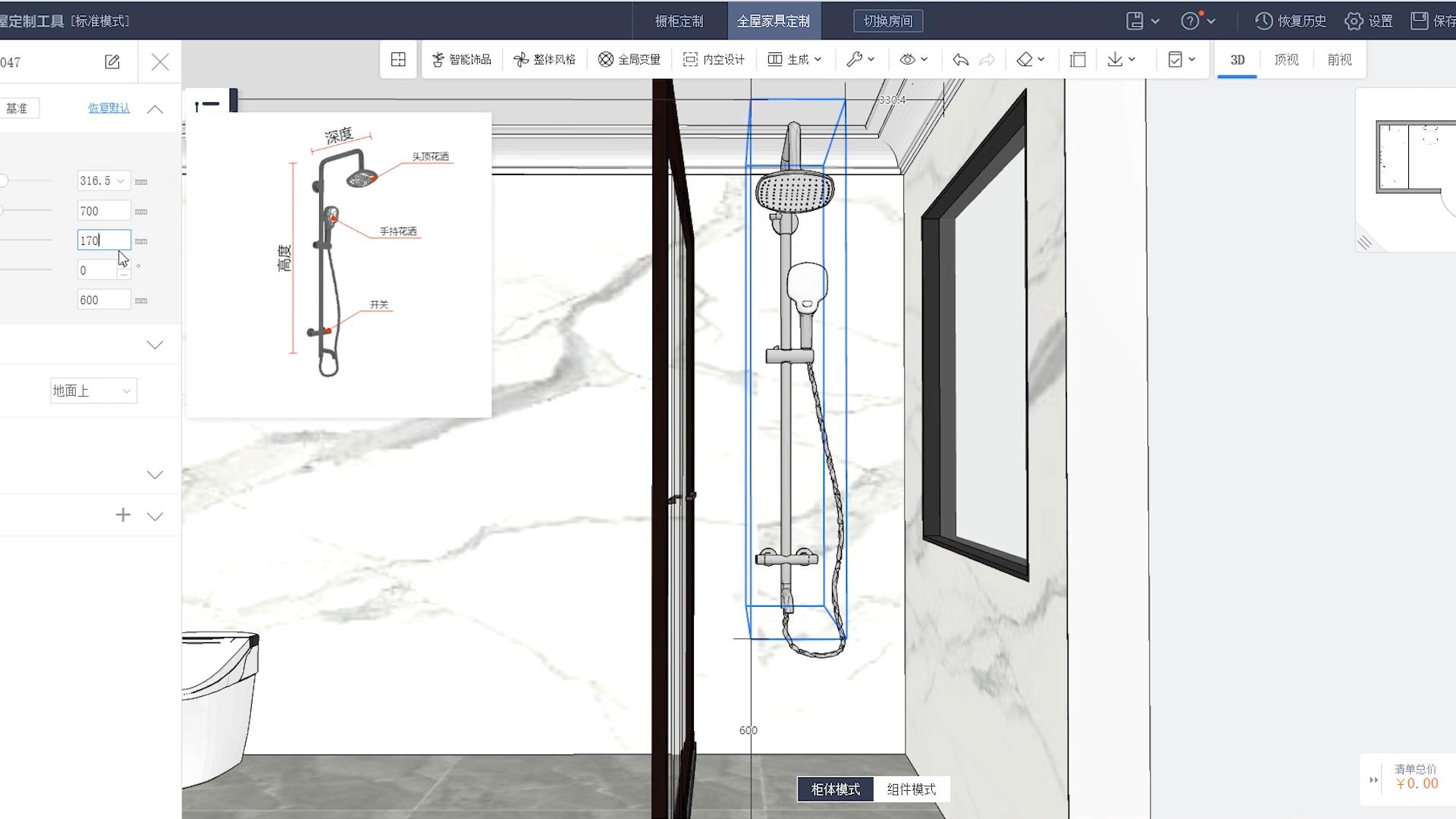
Task: Open the help question mark menu
Action: (1198, 20)
